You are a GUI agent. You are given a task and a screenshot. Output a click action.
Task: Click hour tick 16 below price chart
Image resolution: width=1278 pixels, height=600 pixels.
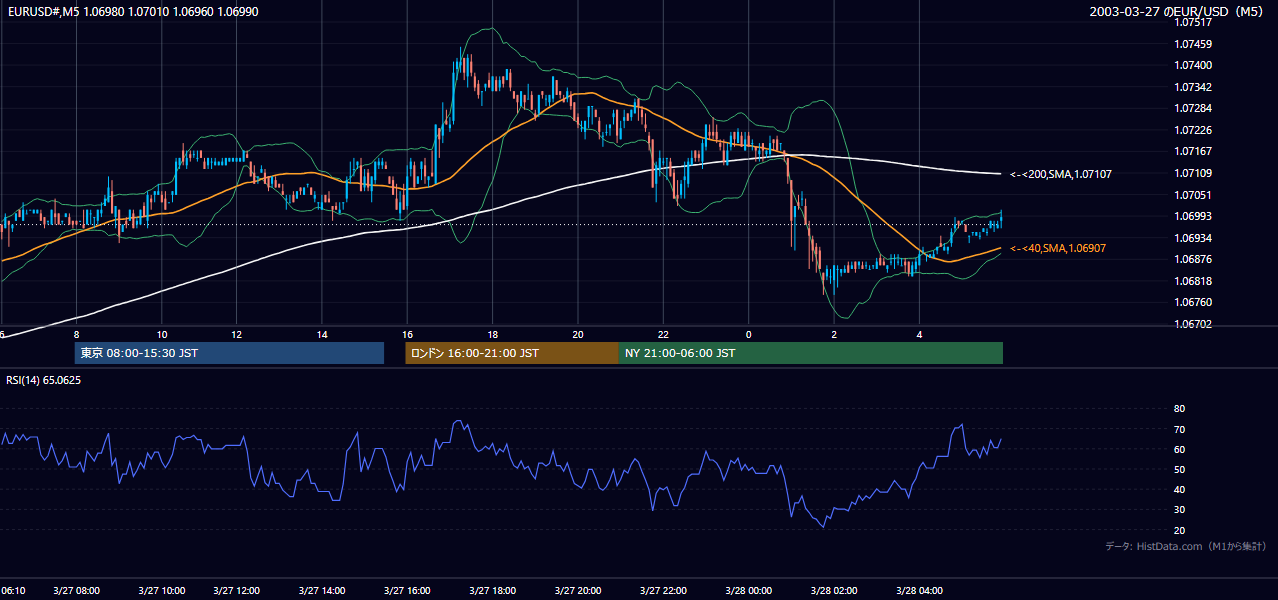point(407,334)
